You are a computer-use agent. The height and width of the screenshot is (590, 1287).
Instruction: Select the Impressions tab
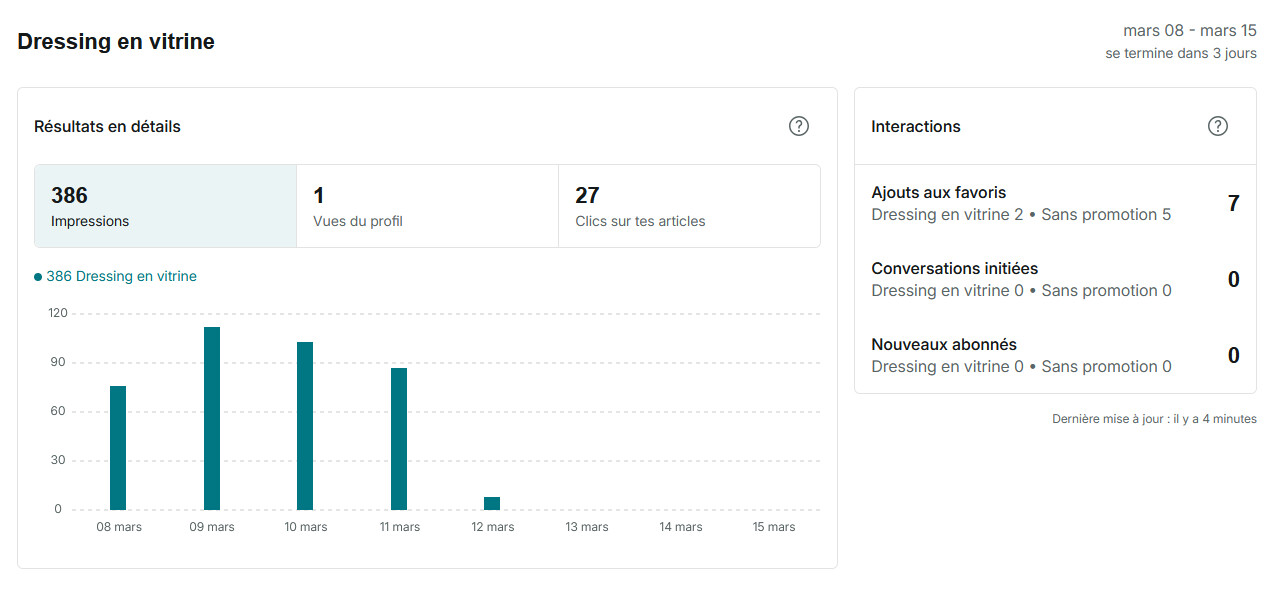pos(165,206)
